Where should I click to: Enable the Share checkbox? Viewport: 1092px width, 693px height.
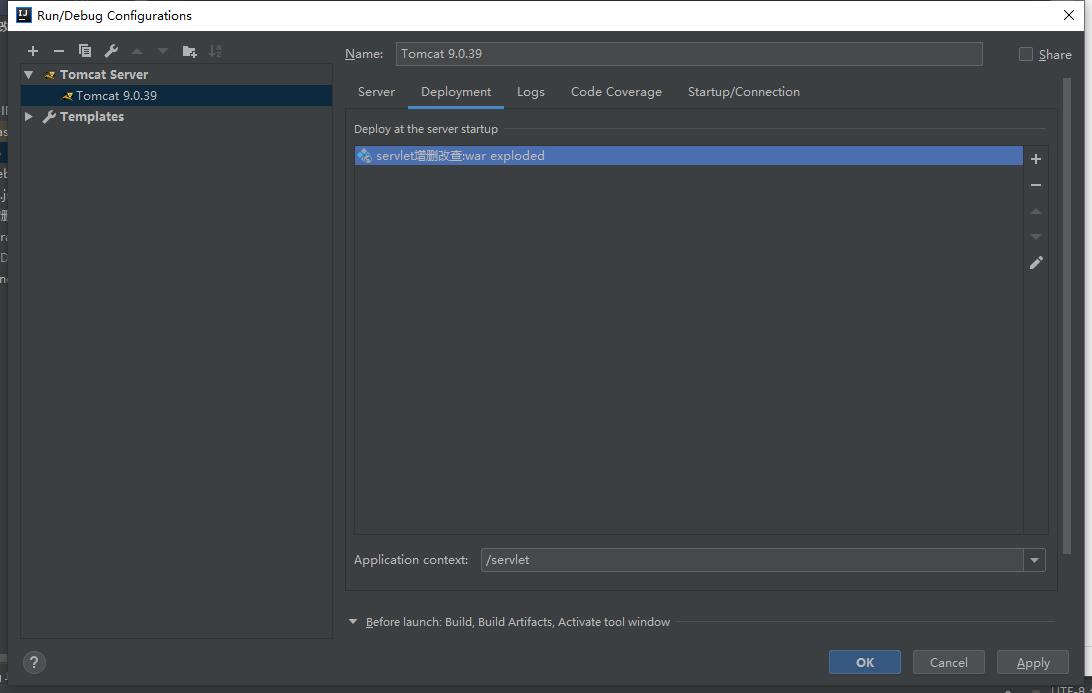click(1026, 54)
